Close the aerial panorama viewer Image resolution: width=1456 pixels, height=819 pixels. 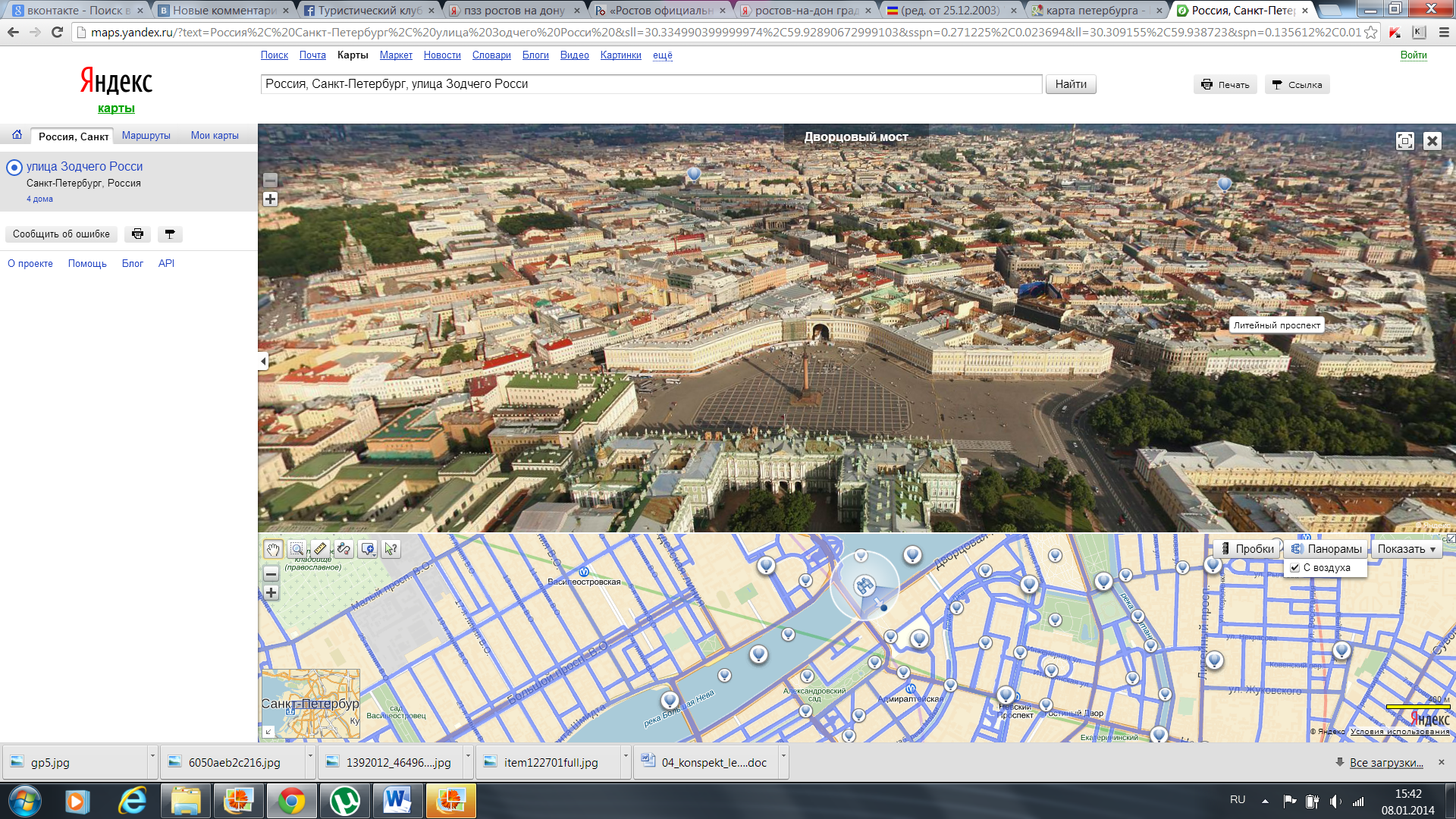[1432, 141]
